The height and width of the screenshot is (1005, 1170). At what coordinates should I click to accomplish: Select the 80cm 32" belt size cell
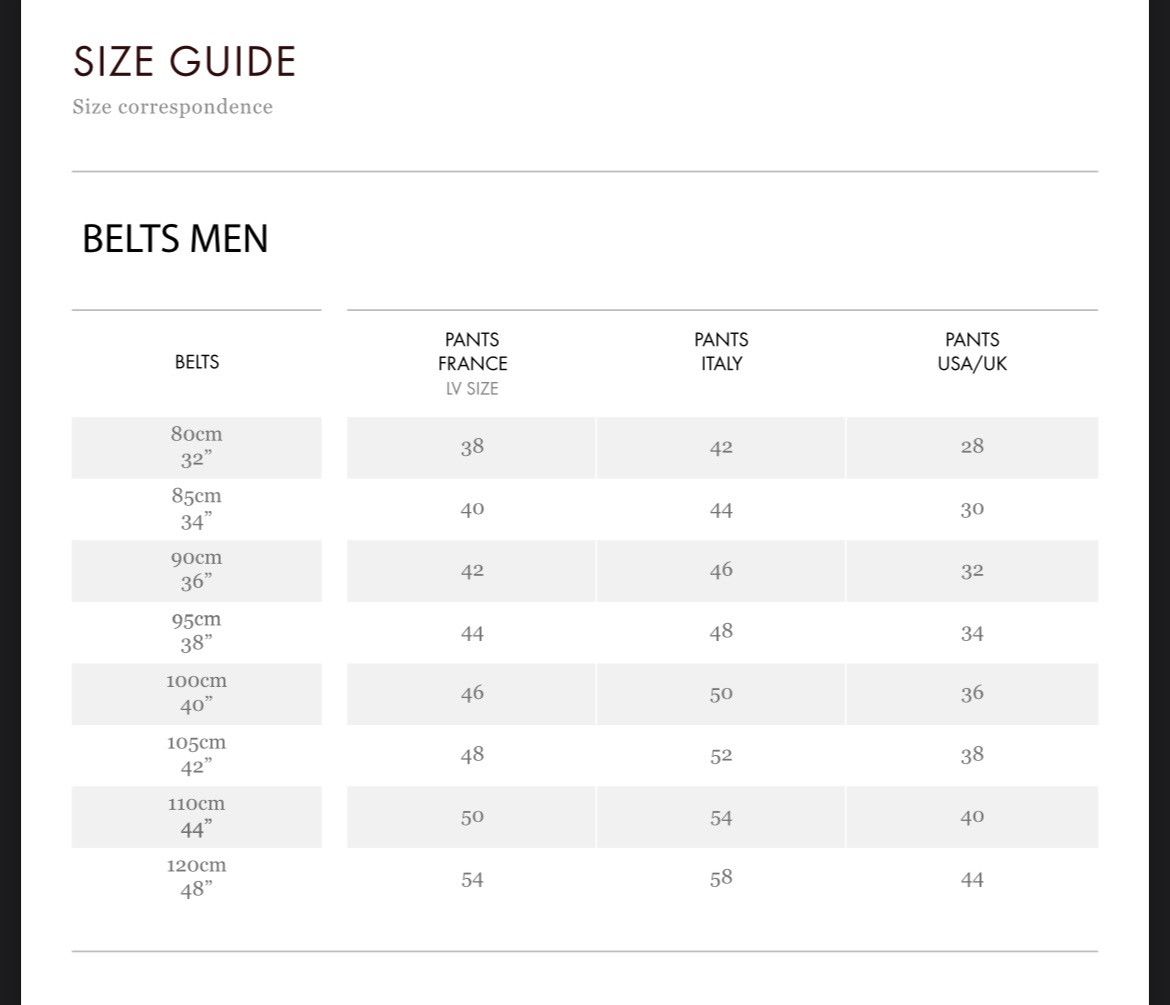tap(197, 447)
